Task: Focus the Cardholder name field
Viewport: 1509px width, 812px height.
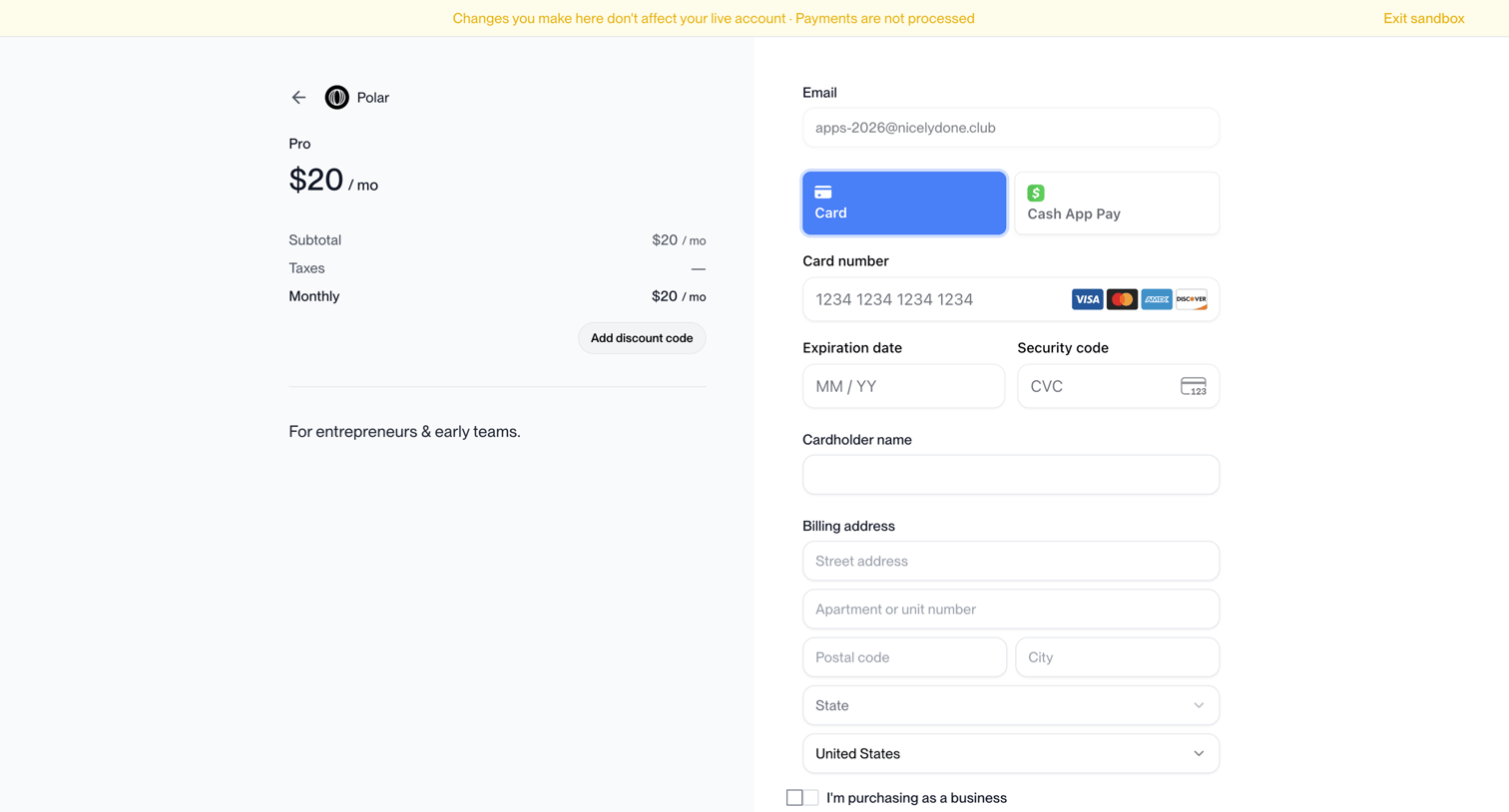Action: pos(1011,475)
